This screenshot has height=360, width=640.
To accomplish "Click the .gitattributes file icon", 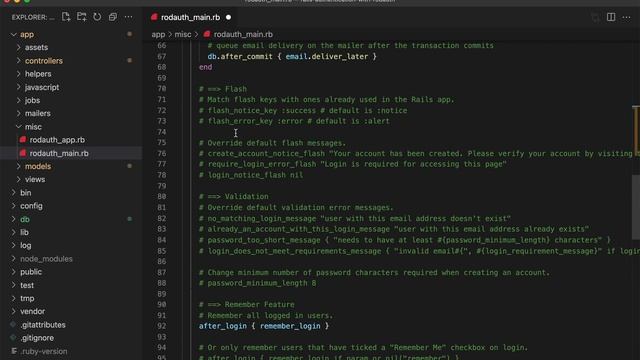I will point(13,324).
